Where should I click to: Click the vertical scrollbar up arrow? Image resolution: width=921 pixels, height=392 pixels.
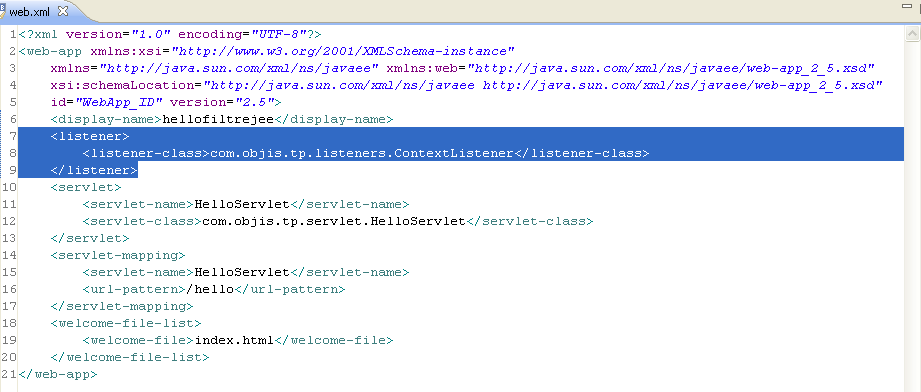point(912,35)
